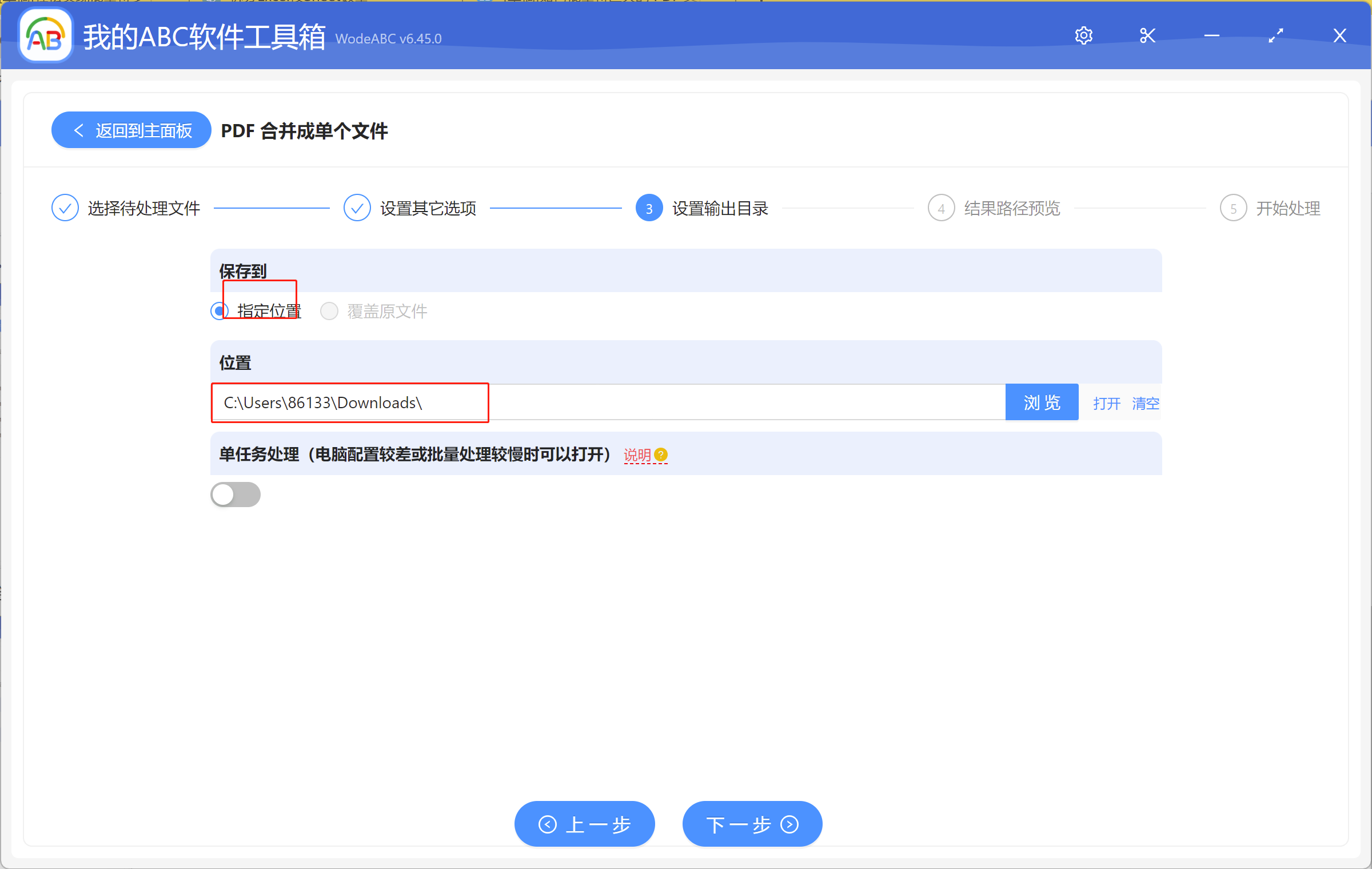Click the question mark icon beside 说明
The height and width of the screenshot is (869, 1372).
click(661, 455)
